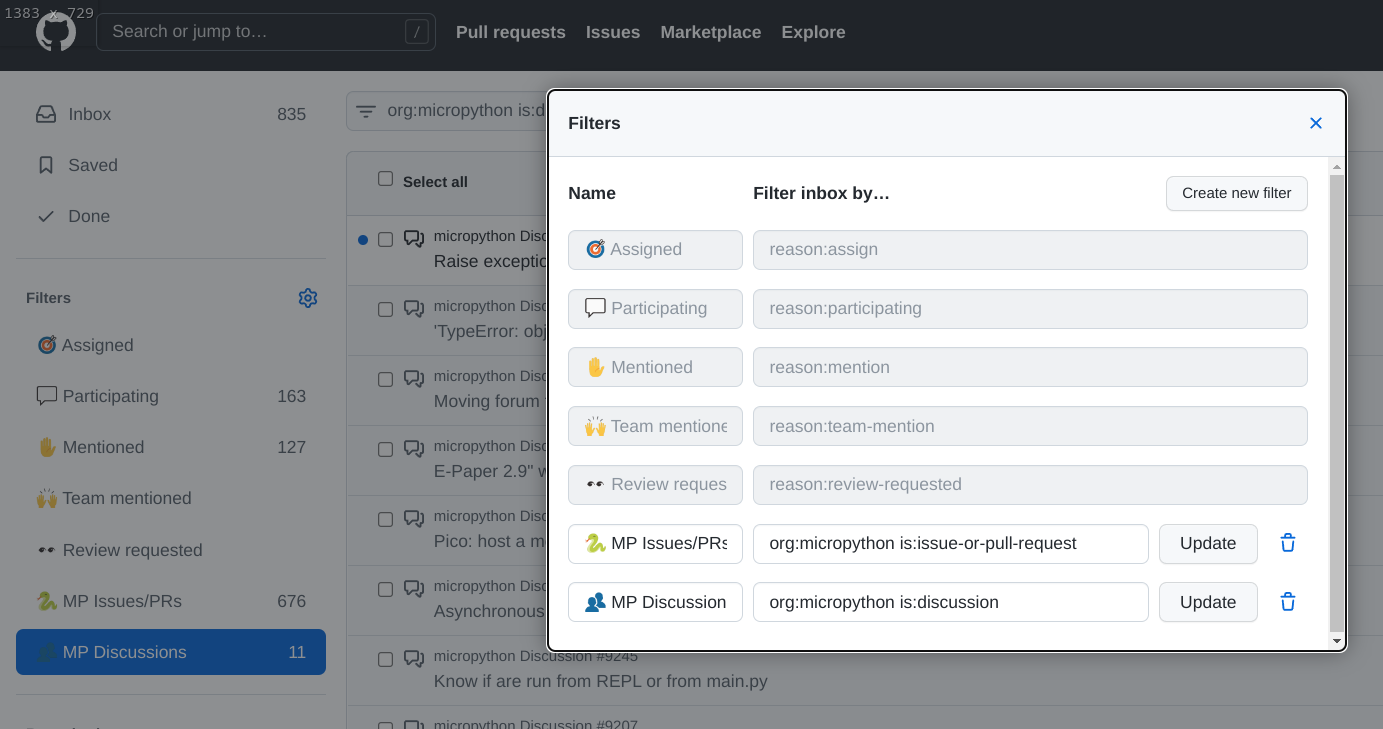
Task: Click discussion icon on 'Asynchronous' row
Action: pos(414,589)
